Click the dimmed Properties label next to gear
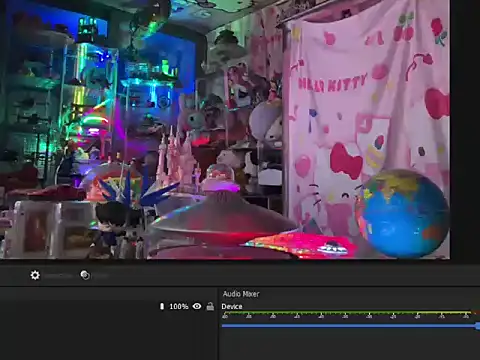The height and width of the screenshot is (360, 480). (58, 276)
